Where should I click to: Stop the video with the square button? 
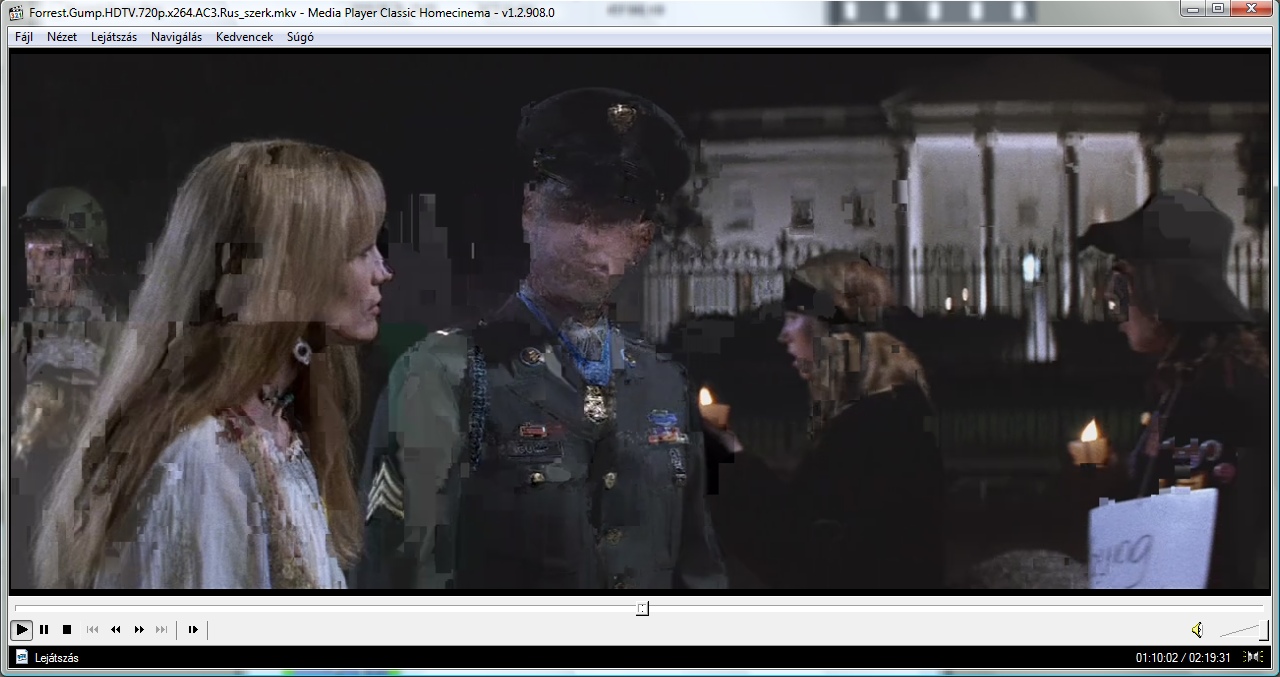click(67, 629)
